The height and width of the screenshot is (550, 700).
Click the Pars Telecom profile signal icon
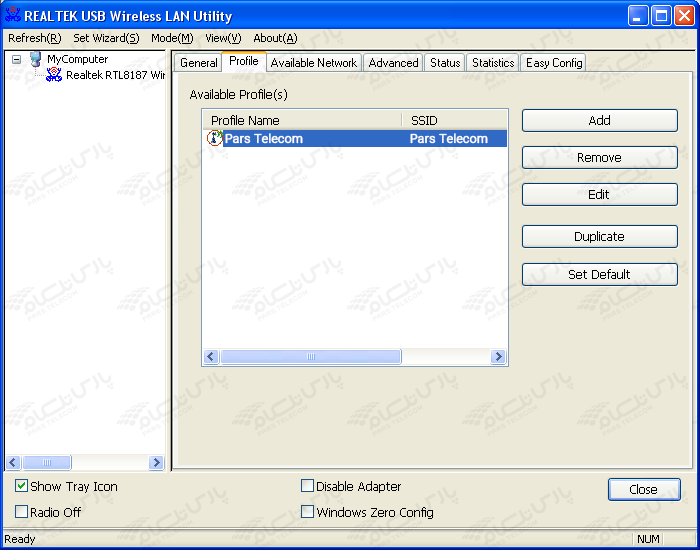click(x=215, y=138)
